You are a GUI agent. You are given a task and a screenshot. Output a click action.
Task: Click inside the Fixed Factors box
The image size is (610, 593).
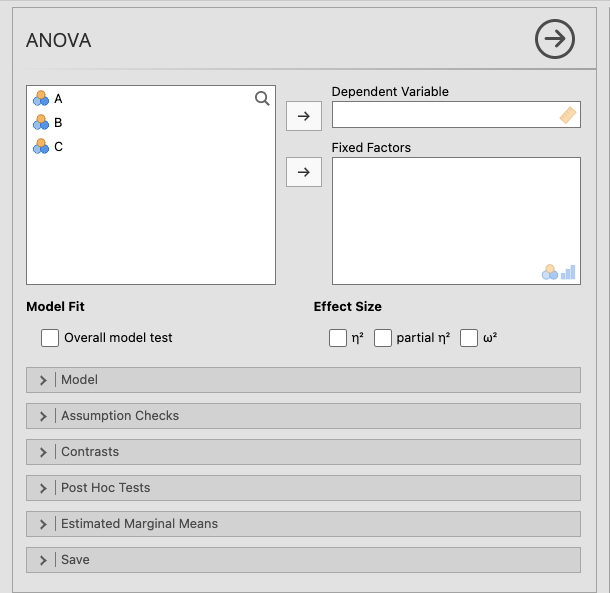pos(455,215)
